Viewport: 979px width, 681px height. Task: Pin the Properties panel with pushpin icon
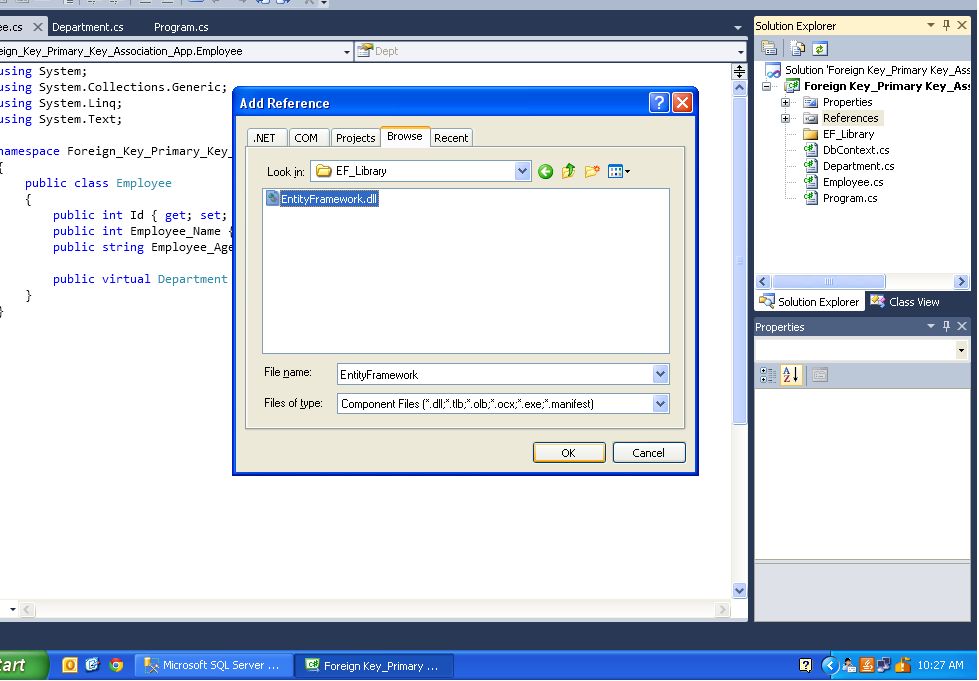(947, 326)
